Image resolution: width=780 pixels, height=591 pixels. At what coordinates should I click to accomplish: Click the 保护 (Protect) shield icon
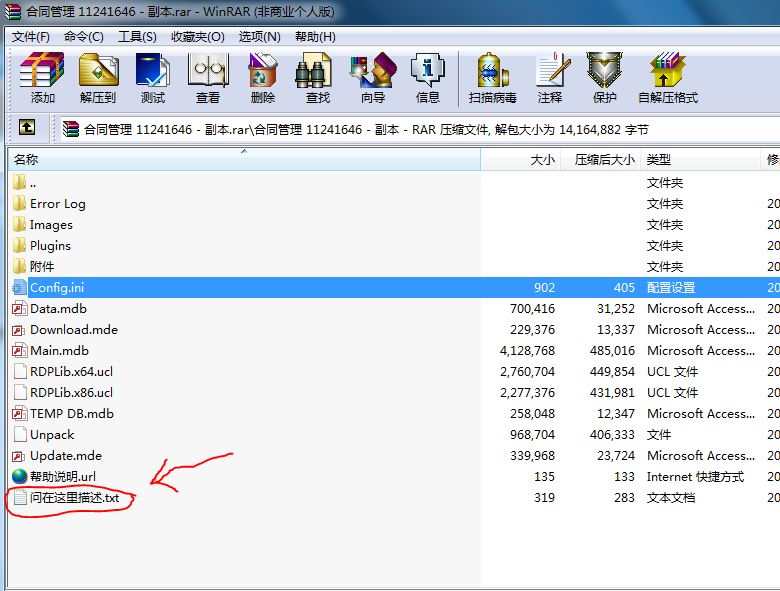(604, 70)
